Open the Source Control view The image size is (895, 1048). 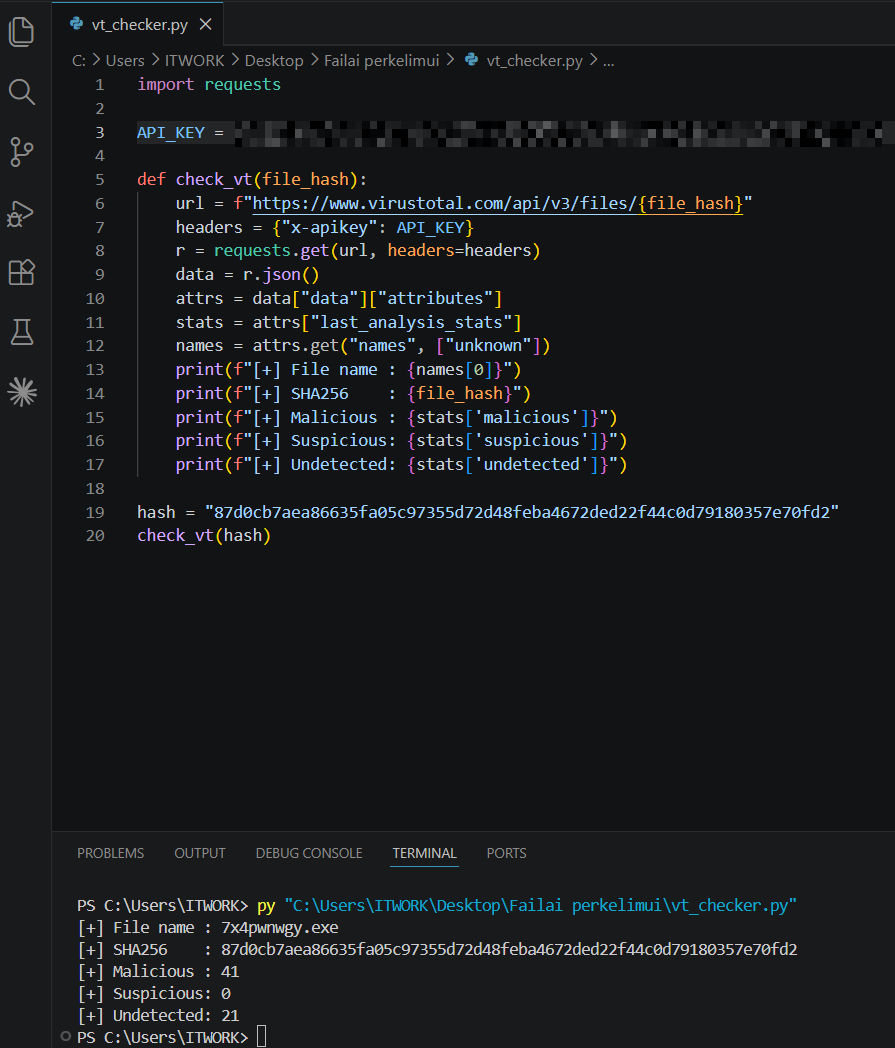pyautogui.click(x=21, y=152)
